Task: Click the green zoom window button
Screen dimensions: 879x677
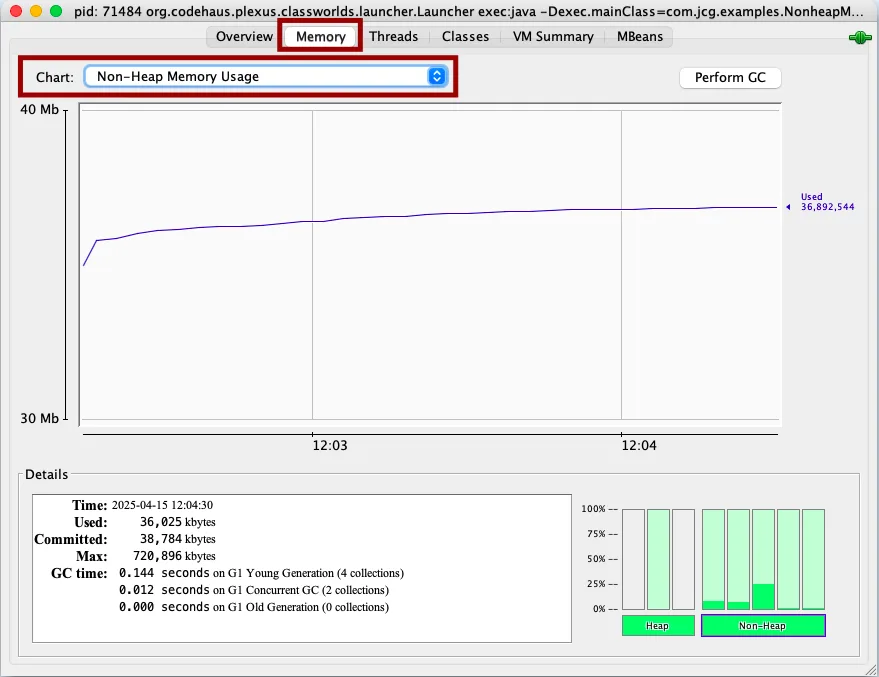Action: coord(56,11)
